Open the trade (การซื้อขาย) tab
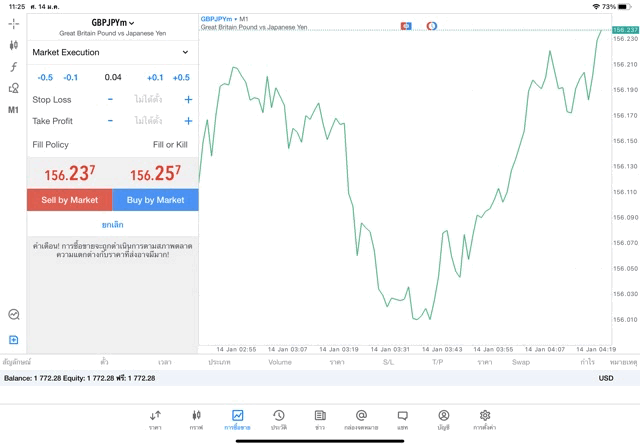This screenshot has height=447, width=640. coord(237,420)
